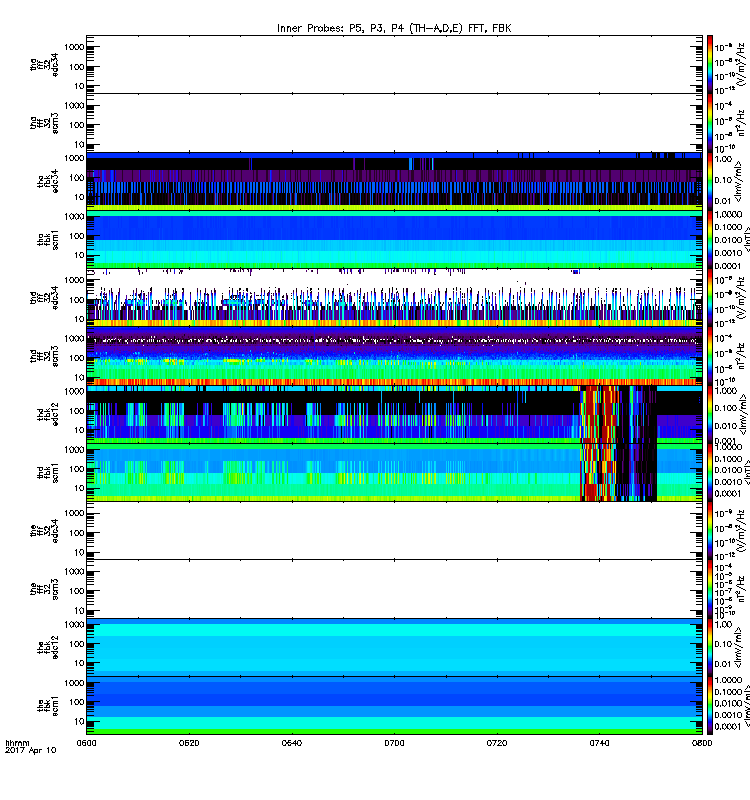
Task: Click the 0700 time tick label
Action: 394,743
